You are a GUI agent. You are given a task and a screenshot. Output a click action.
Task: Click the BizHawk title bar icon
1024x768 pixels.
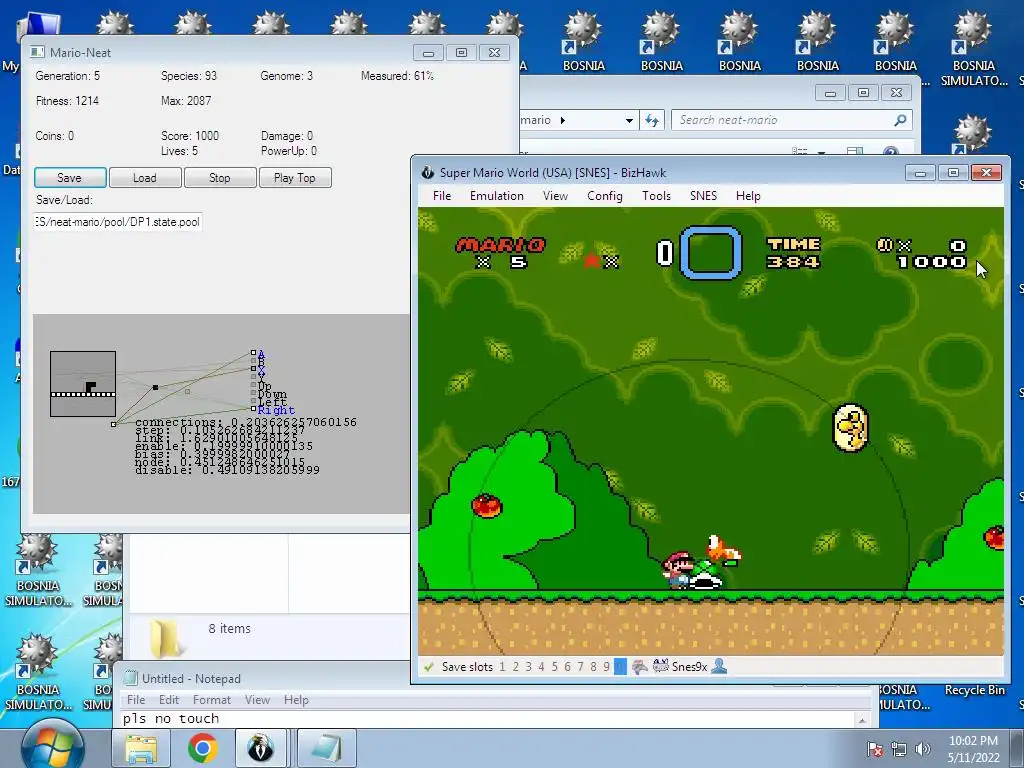coord(428,172)
